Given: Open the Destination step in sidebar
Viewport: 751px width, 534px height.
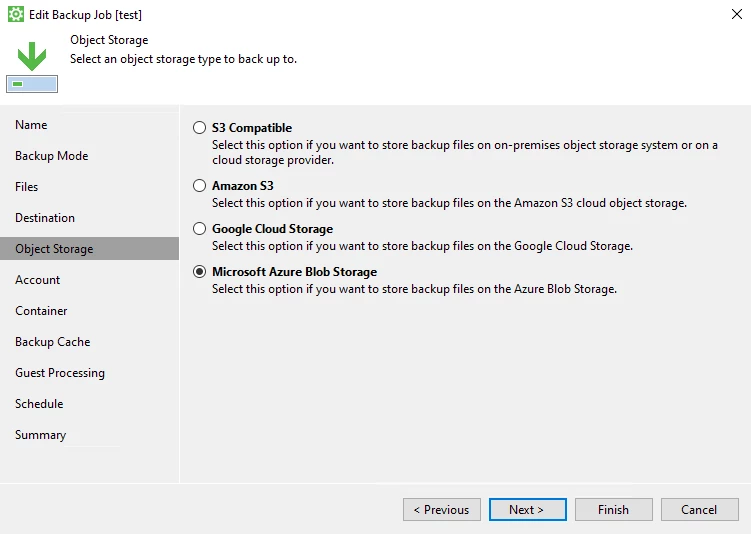Looking at the screenshot, I should (45, 218).
